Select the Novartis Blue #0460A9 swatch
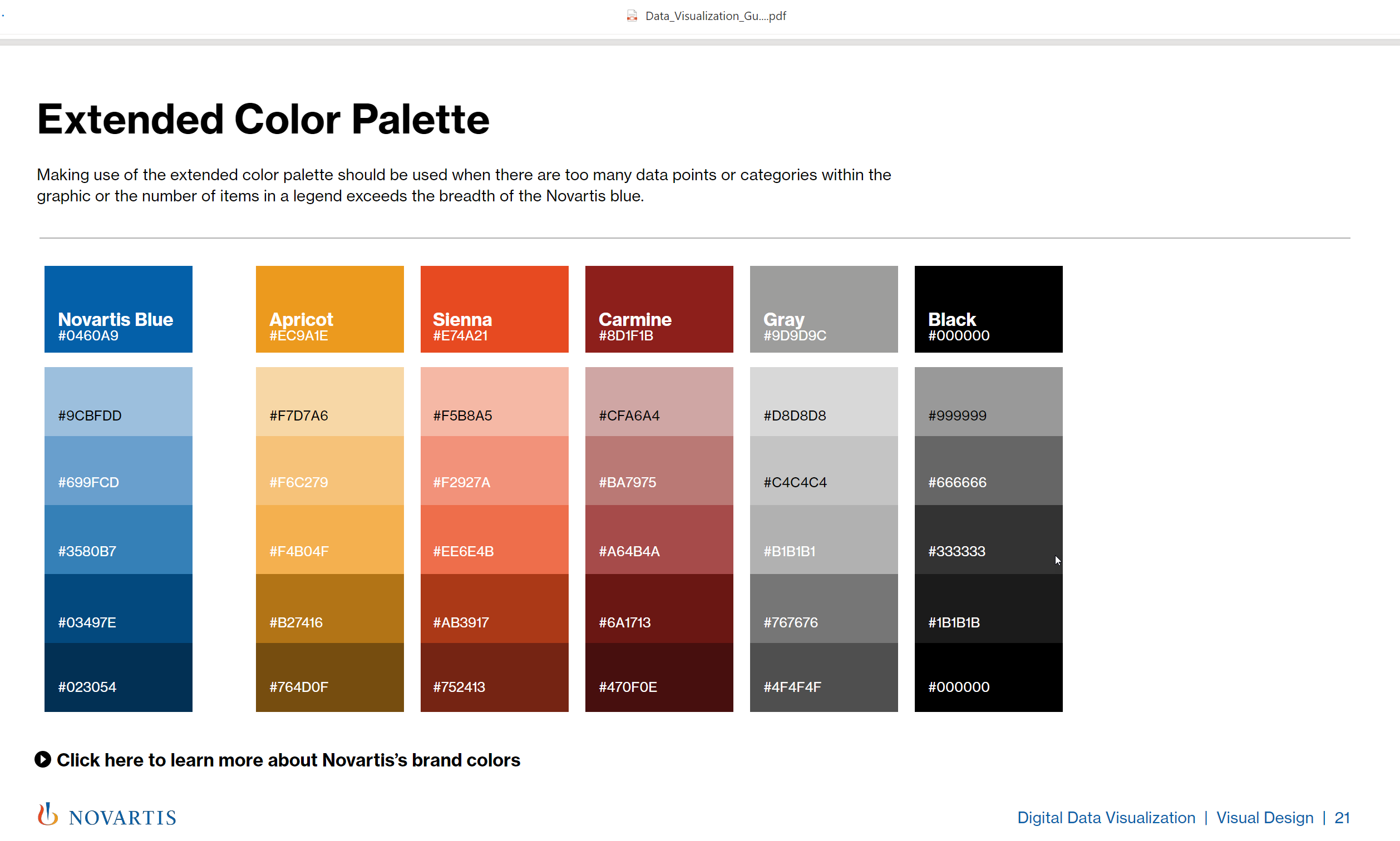 point(118,309)
